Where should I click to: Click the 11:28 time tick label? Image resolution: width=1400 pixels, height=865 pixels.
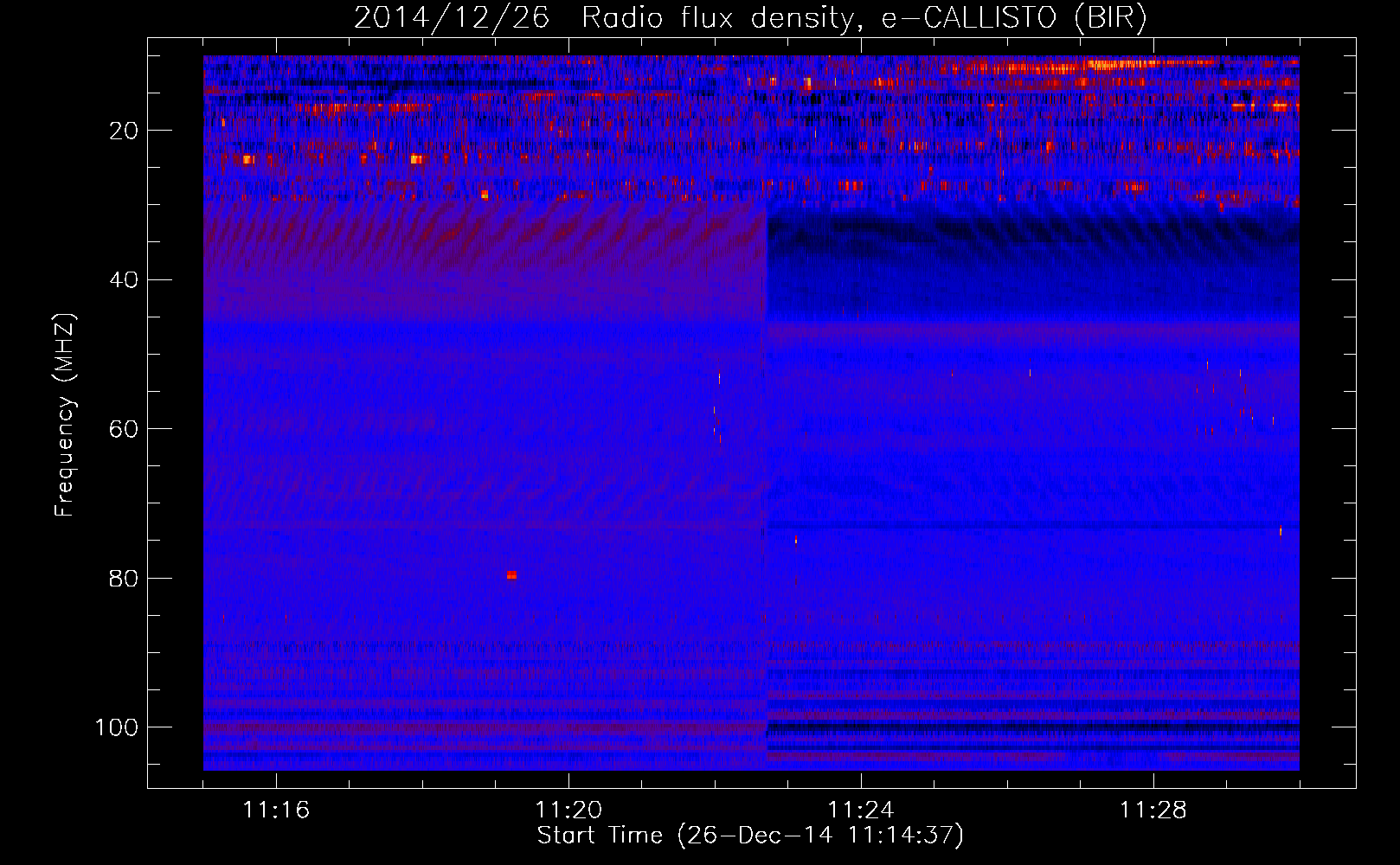point(1153,811)
